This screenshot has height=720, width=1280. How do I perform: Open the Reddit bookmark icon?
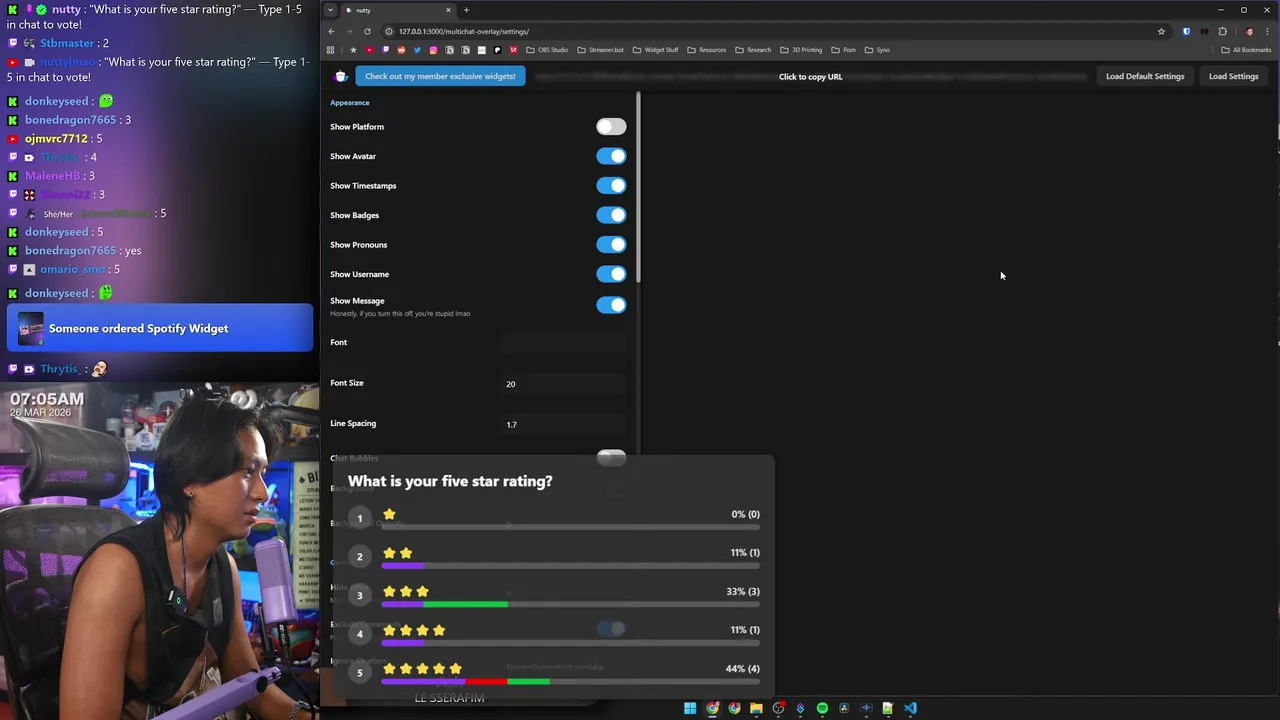401,50
